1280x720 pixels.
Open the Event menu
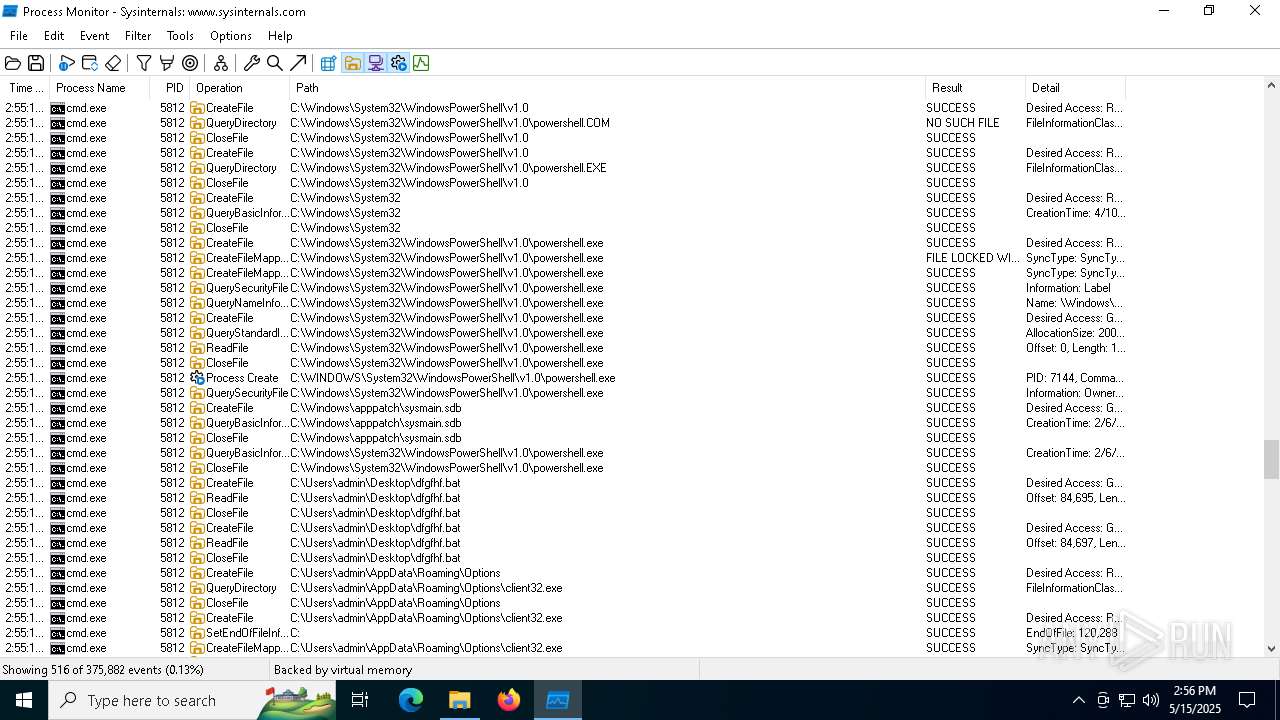pos(95,36)
